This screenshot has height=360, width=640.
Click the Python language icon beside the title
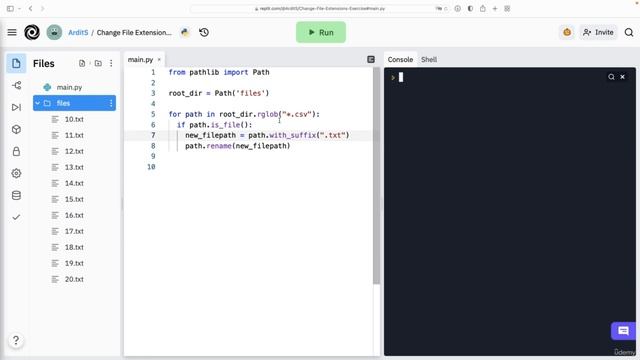coord(185,32)
